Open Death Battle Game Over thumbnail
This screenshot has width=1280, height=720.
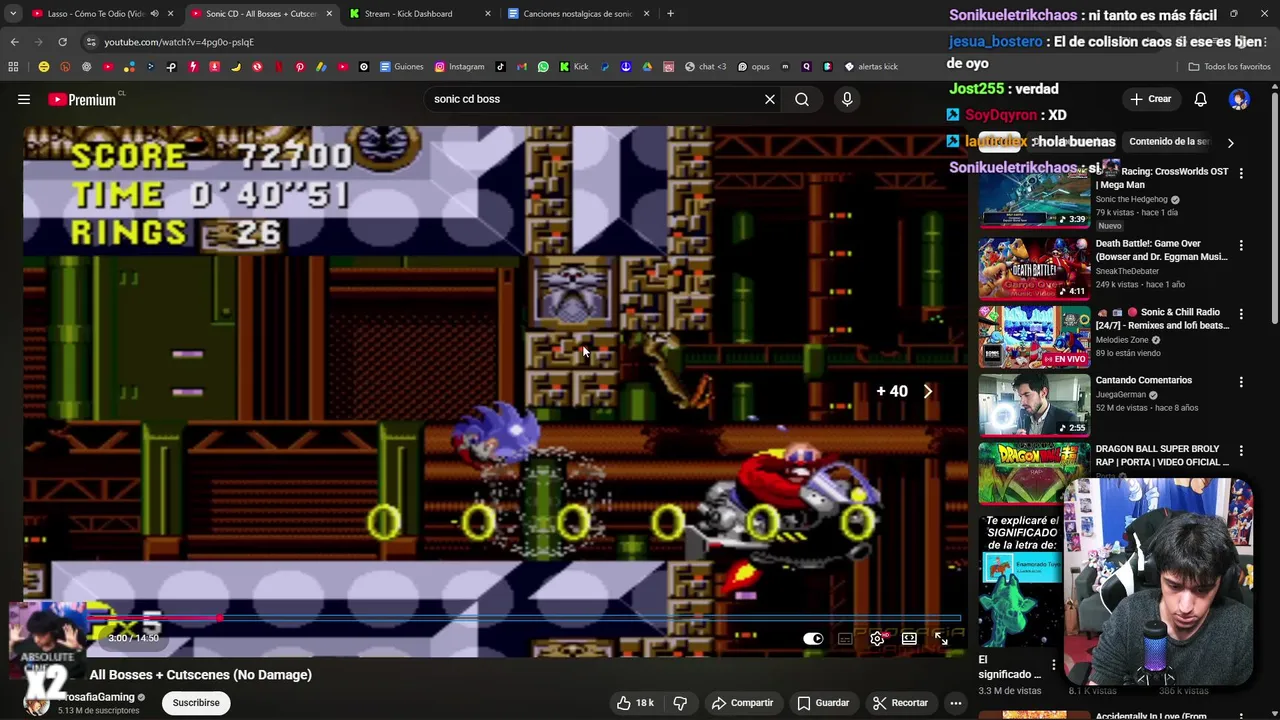(1034, 268)
